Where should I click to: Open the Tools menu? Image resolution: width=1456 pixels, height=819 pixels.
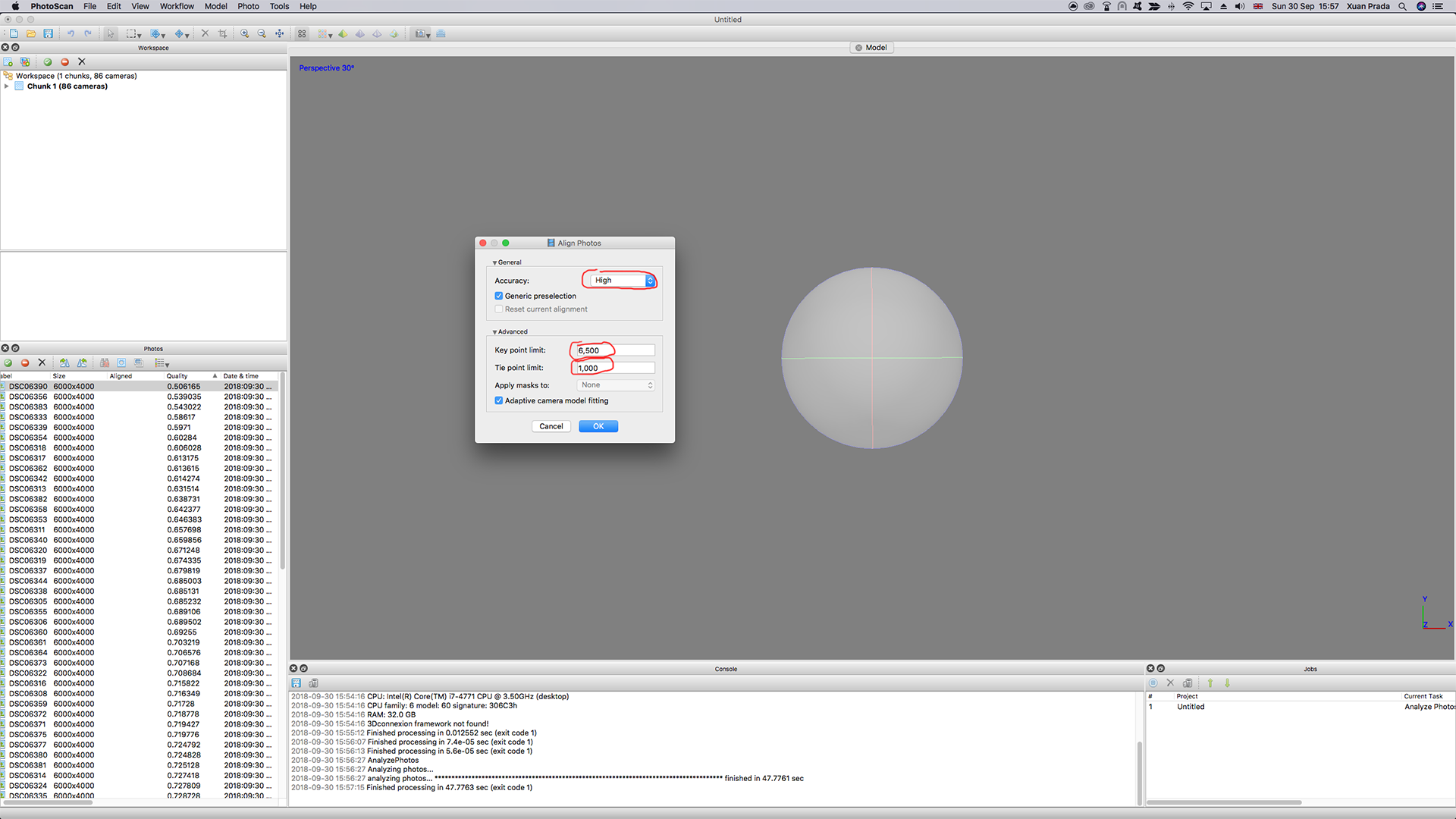point(279,6)
